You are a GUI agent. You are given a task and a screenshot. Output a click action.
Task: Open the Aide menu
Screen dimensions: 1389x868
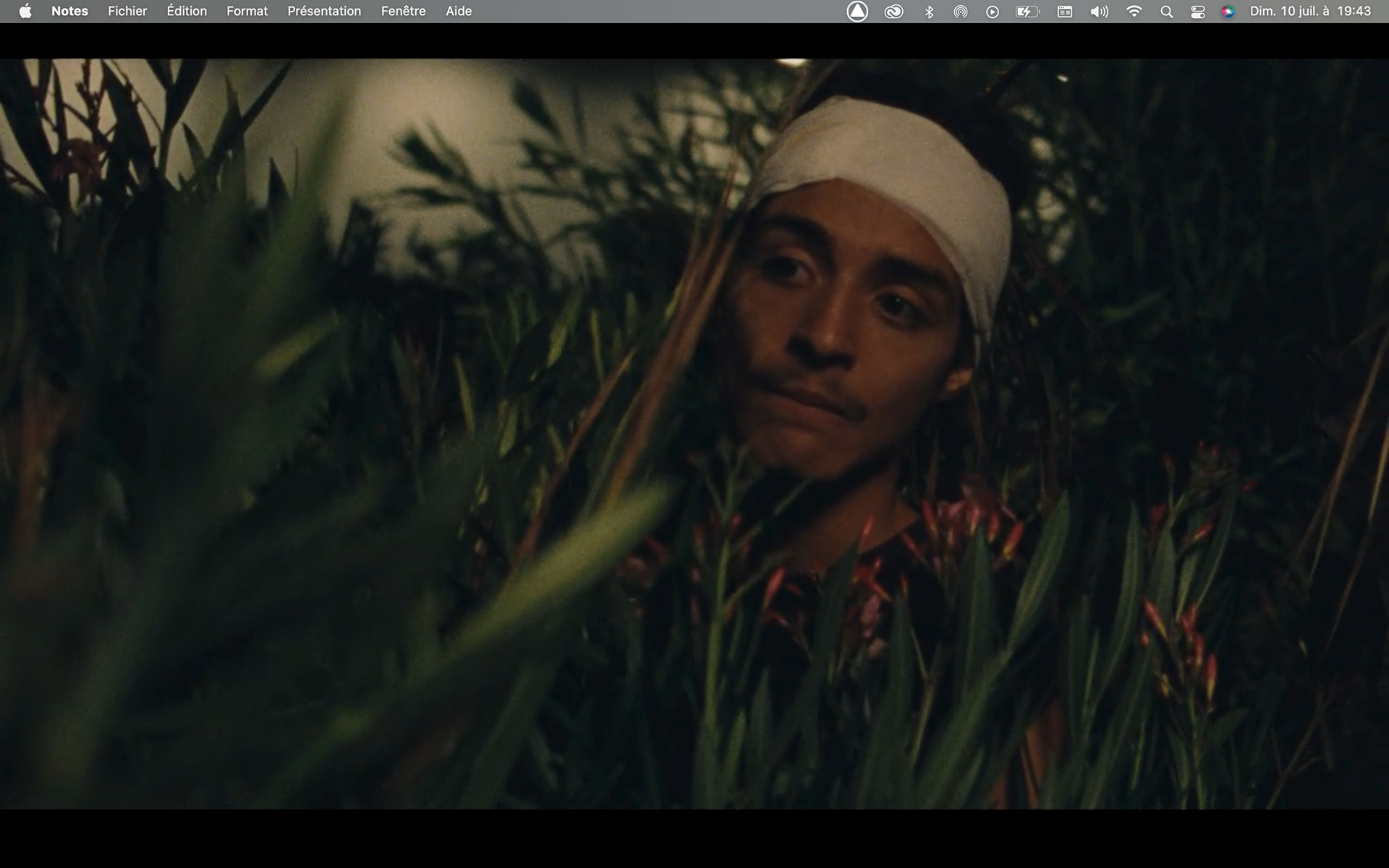[459, 11]
